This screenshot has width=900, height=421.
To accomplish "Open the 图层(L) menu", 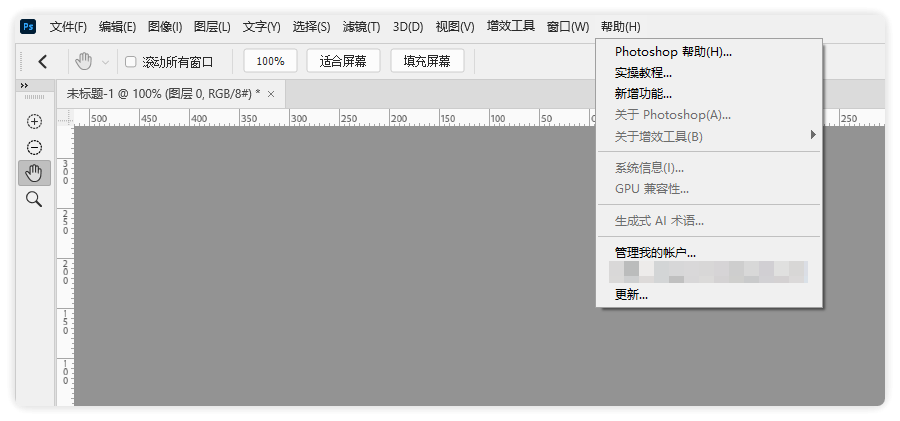I will [212, 26].
